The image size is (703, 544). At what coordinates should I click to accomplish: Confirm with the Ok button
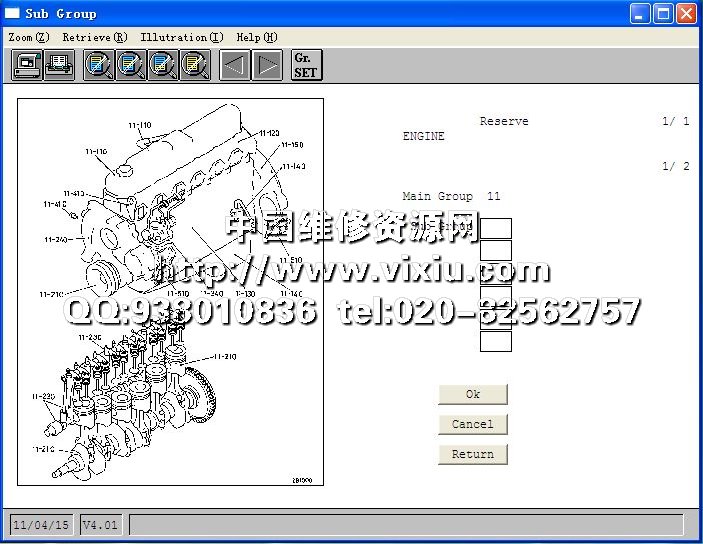coord(473,394)
